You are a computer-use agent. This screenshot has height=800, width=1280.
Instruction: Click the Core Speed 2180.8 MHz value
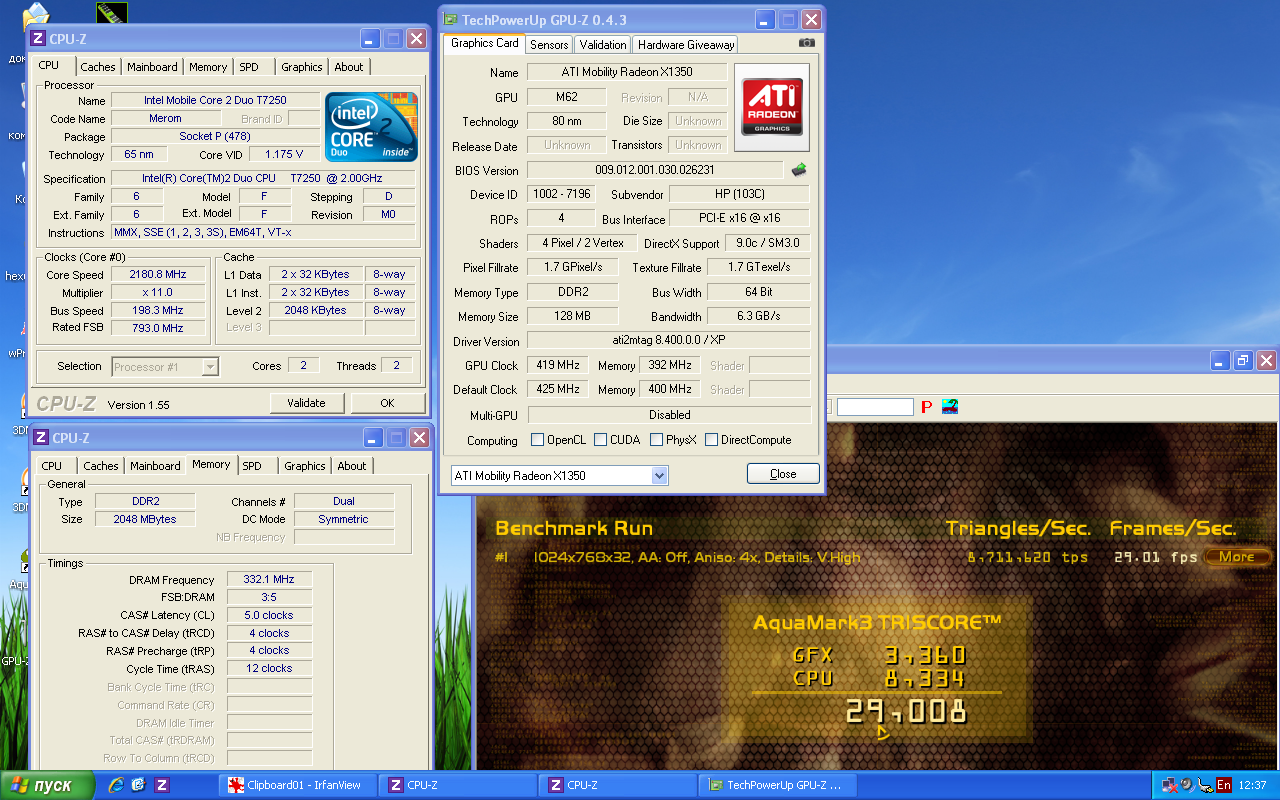[158, 274]
